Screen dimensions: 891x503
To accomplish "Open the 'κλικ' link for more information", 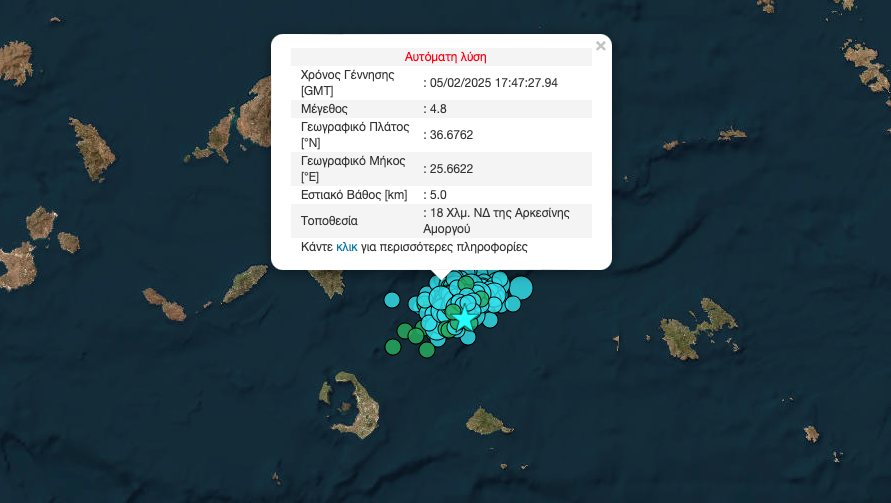I will coord(347,246).
